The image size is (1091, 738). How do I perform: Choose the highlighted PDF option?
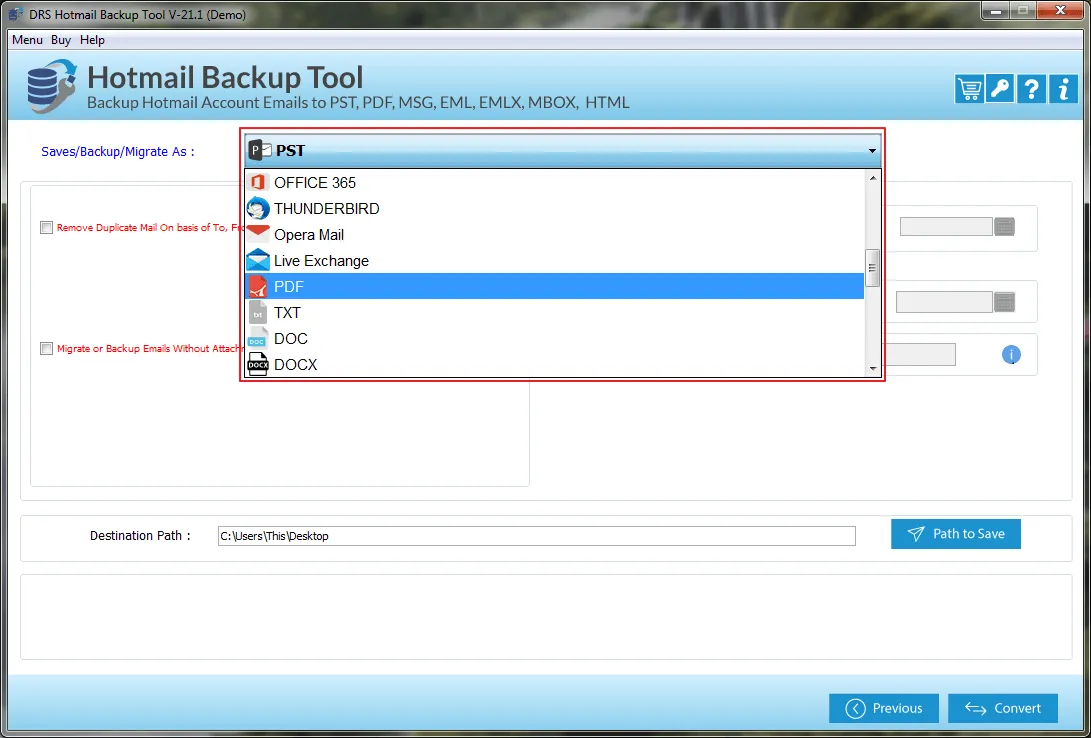pyautogui.click(x=555, y=287)
